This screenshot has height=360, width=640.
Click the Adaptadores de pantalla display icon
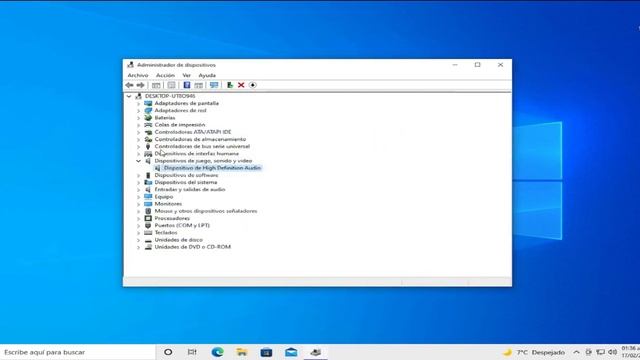(x=148, y=103)
